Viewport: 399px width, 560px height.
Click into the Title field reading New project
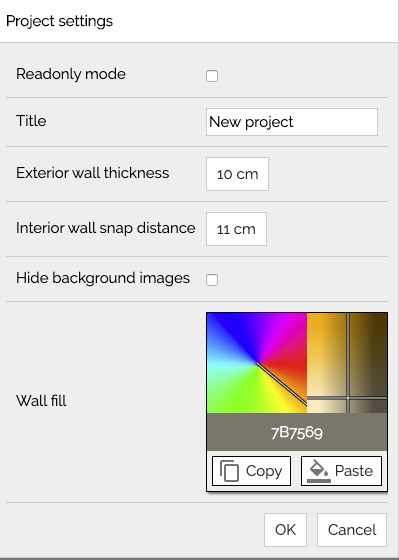pyautogui.click(x=292, y=122)
